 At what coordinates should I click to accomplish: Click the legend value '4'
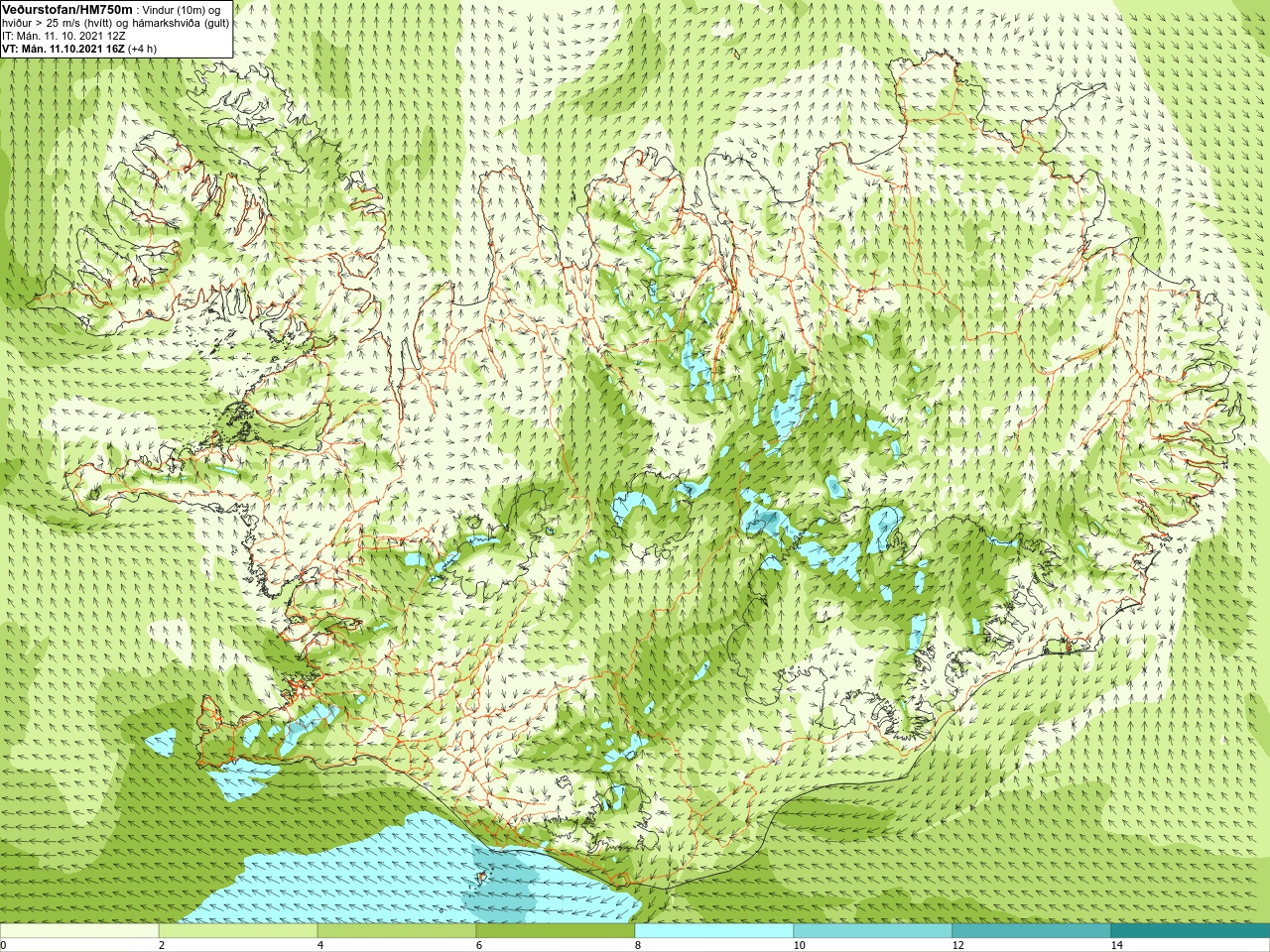tap(320, 945)
